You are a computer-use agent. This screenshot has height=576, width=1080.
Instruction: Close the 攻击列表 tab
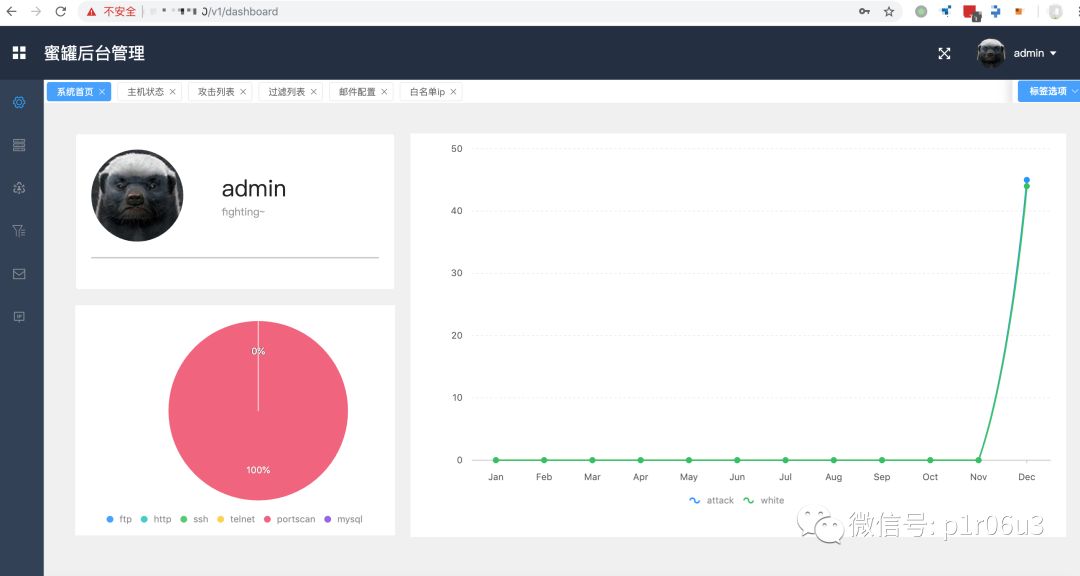tap(243, 92)
